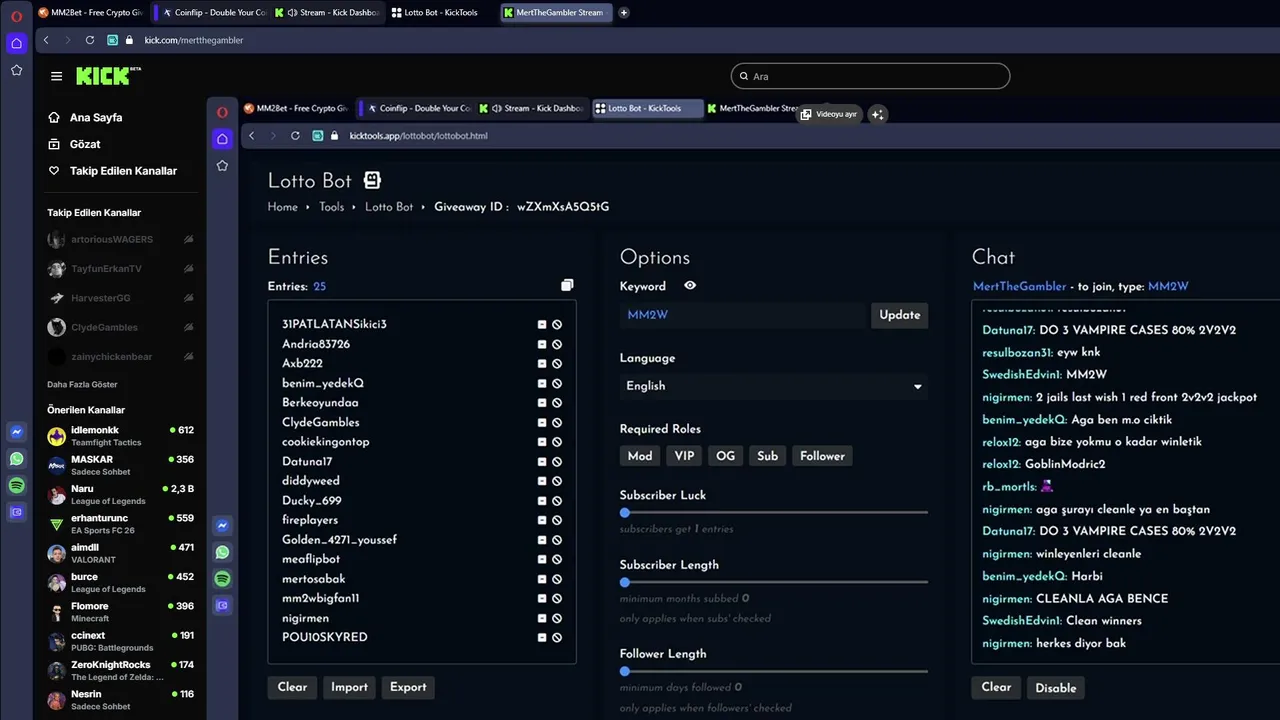Ban ClydeGambles from the entries list
Viewport: 1280px width, 720px height.
[x=557, y=422]
